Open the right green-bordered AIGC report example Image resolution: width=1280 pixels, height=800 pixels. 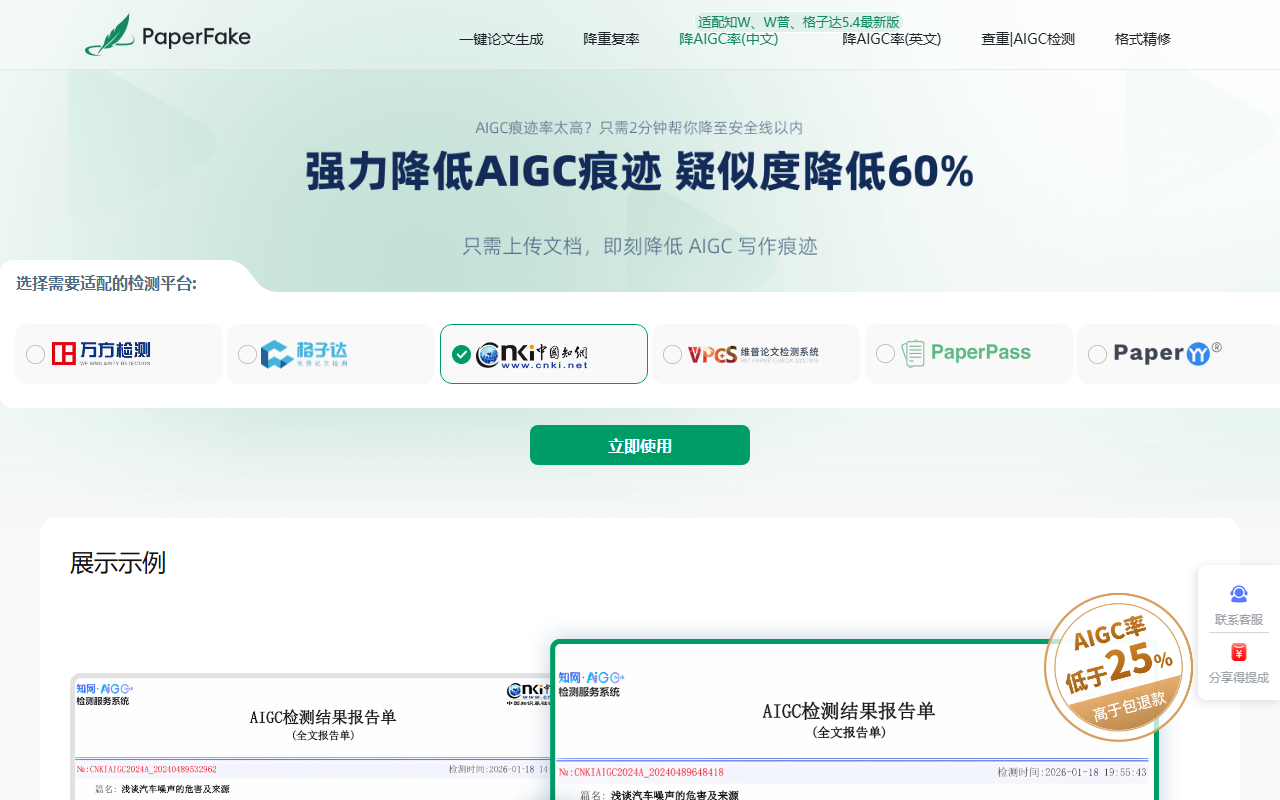pyautogui.click(x=855, y=720)
